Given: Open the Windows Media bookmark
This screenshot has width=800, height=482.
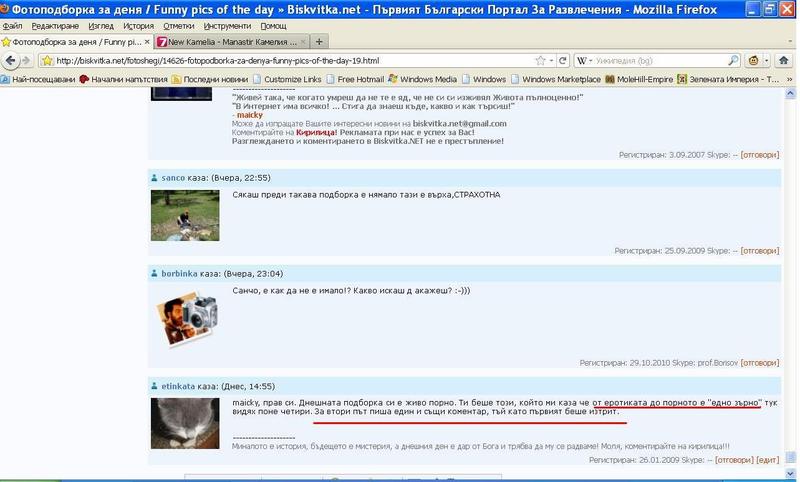Looking at the screenshot, I should (x=422, y=79).
